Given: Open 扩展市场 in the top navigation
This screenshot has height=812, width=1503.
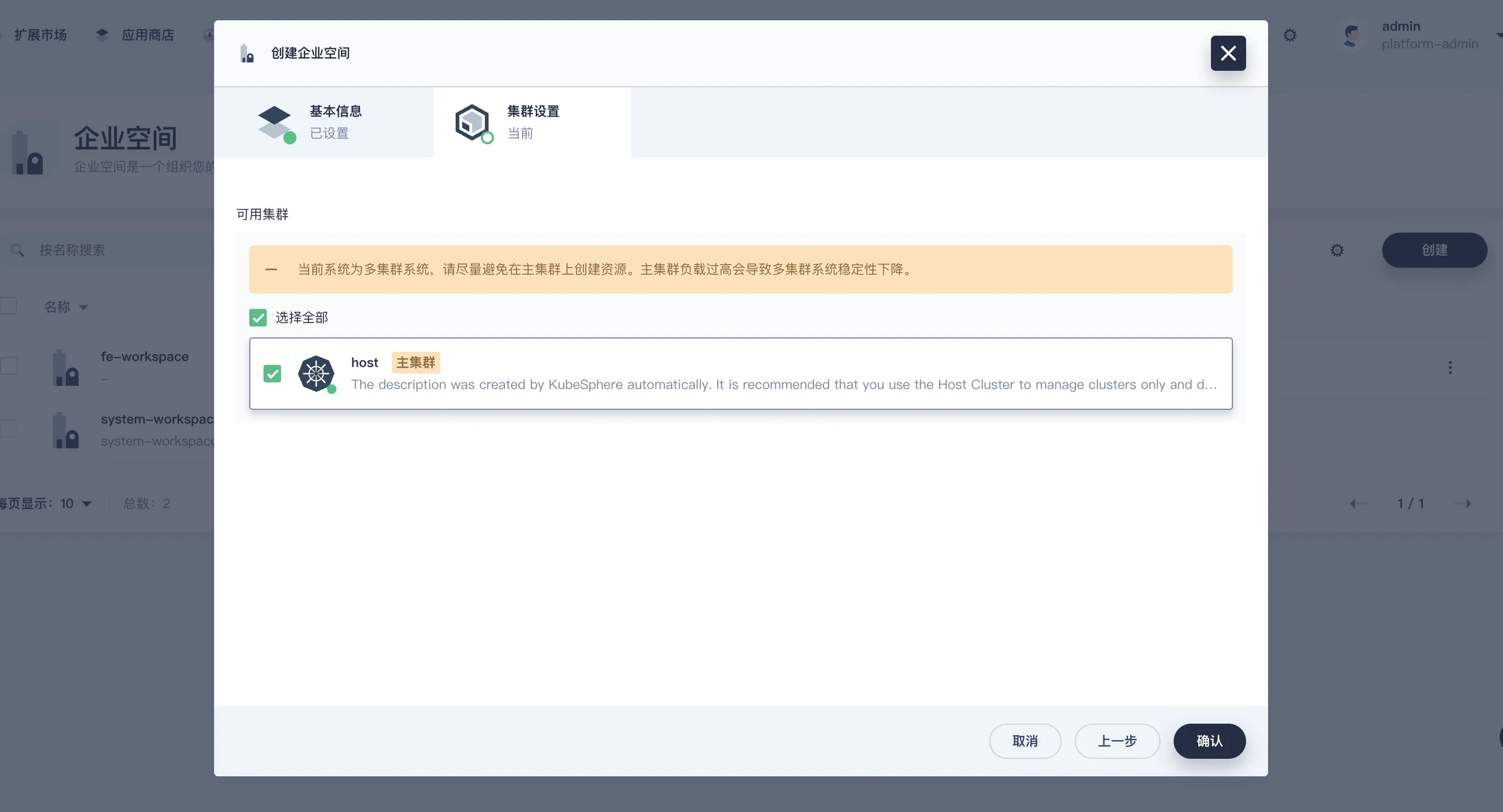Looking at the screenshot, I should [40, 35].
